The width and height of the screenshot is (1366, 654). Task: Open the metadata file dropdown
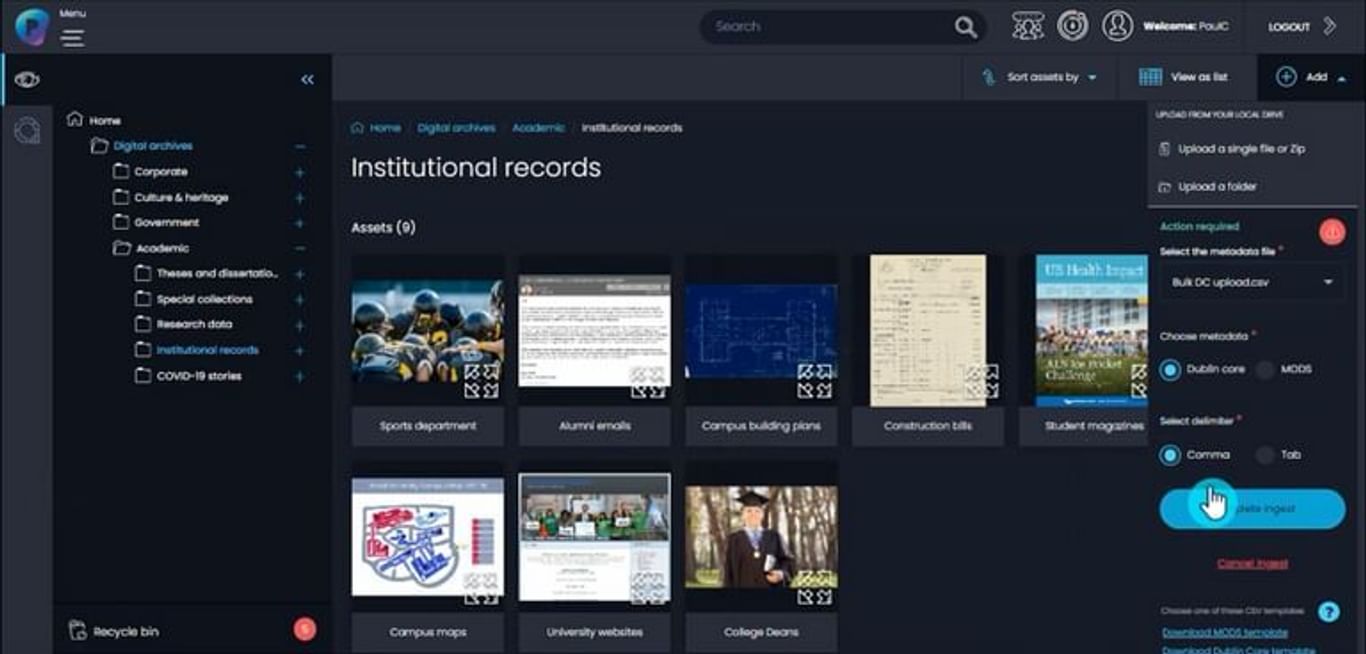click(x=1252, y=282)
